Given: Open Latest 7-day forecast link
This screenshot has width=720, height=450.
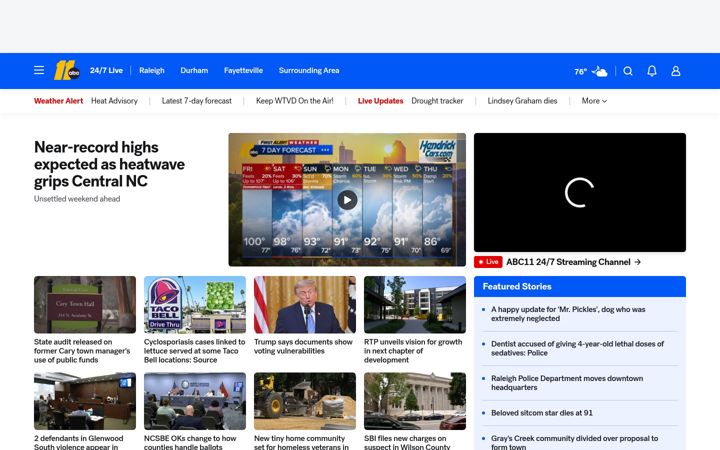Looking at the screenshot, I should point(197,101).
